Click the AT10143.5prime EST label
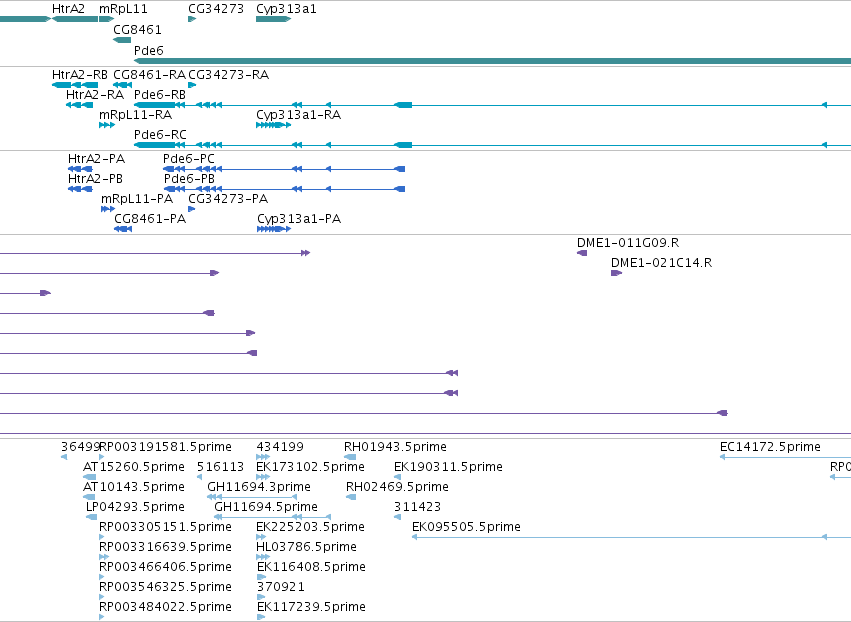The width and height of the screenshot is (851, 622). click(x=134, y=487)
